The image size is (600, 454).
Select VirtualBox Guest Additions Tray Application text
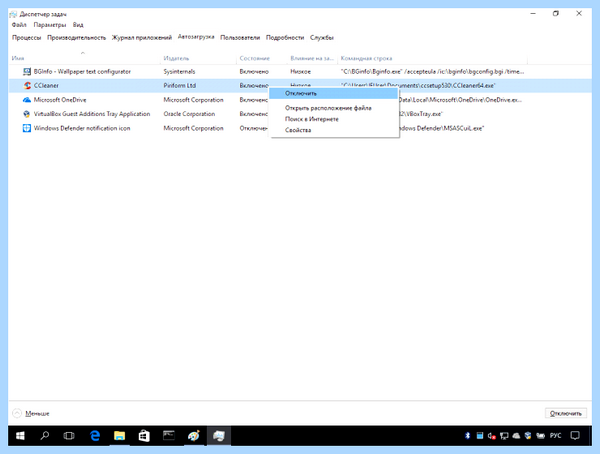[x=92, y=114]
